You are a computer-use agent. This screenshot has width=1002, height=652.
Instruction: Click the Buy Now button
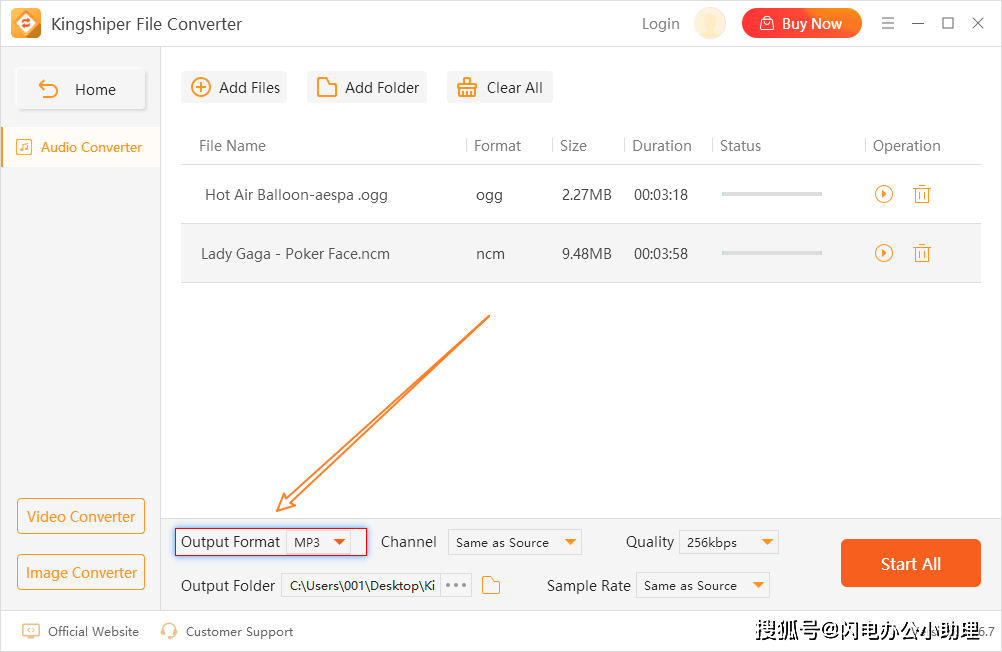point(801,24)
